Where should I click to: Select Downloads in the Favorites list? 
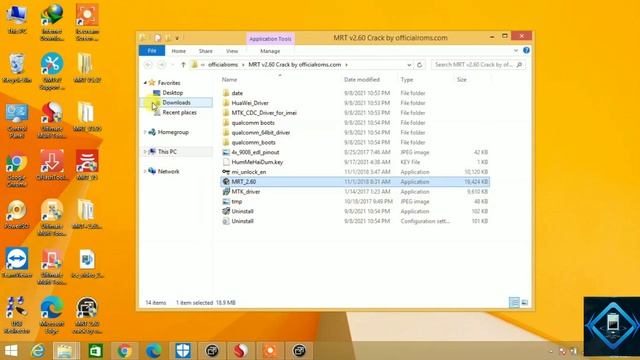(x=176, y=102)
